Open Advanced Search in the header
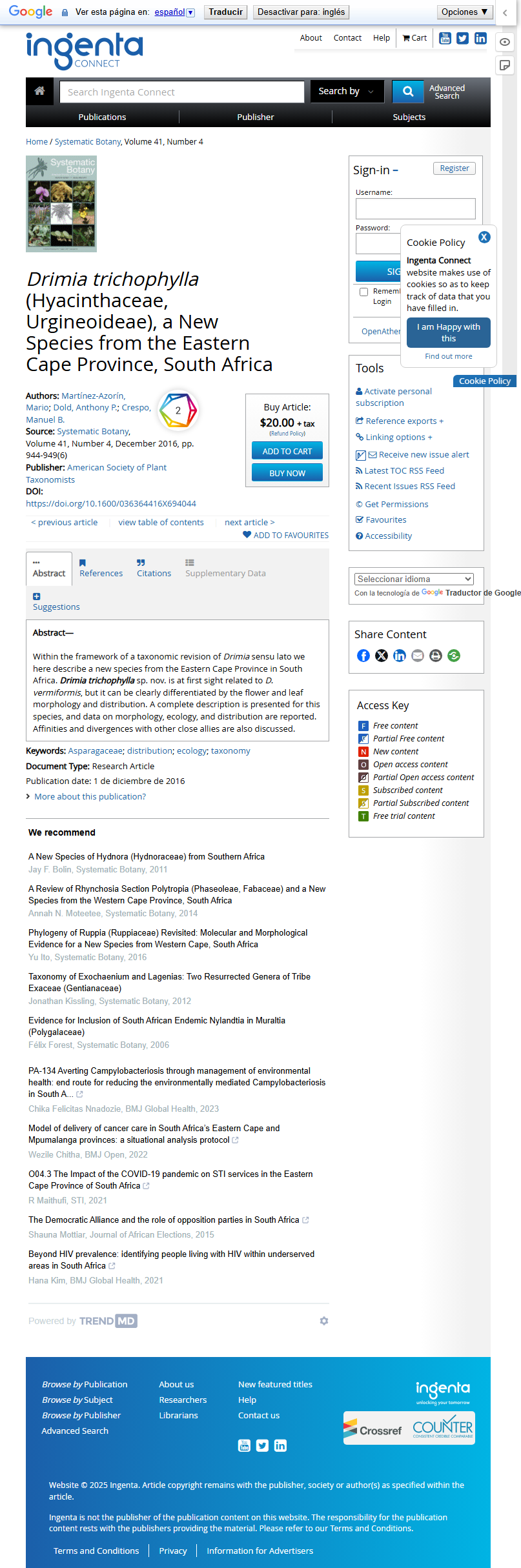Image resolution: width=521 pixels, height=1568 pixels. (x=447, y=92)
